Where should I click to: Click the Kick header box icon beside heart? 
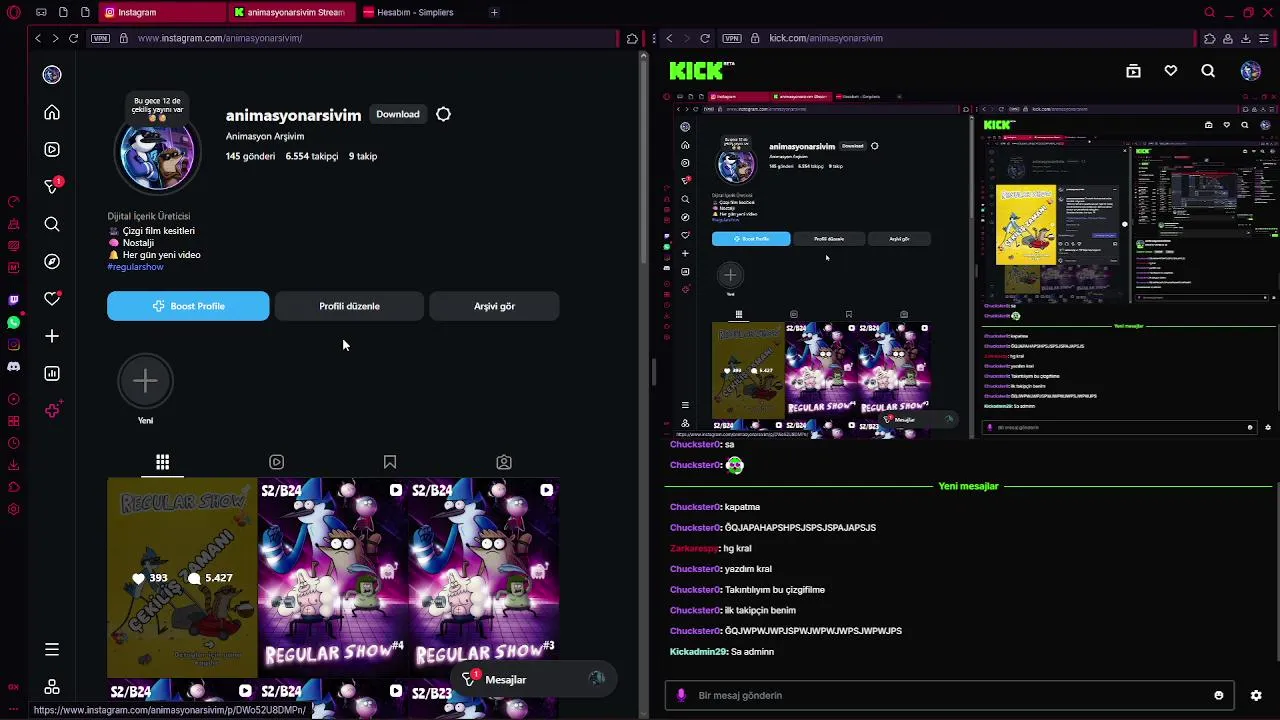(1133, 71)
